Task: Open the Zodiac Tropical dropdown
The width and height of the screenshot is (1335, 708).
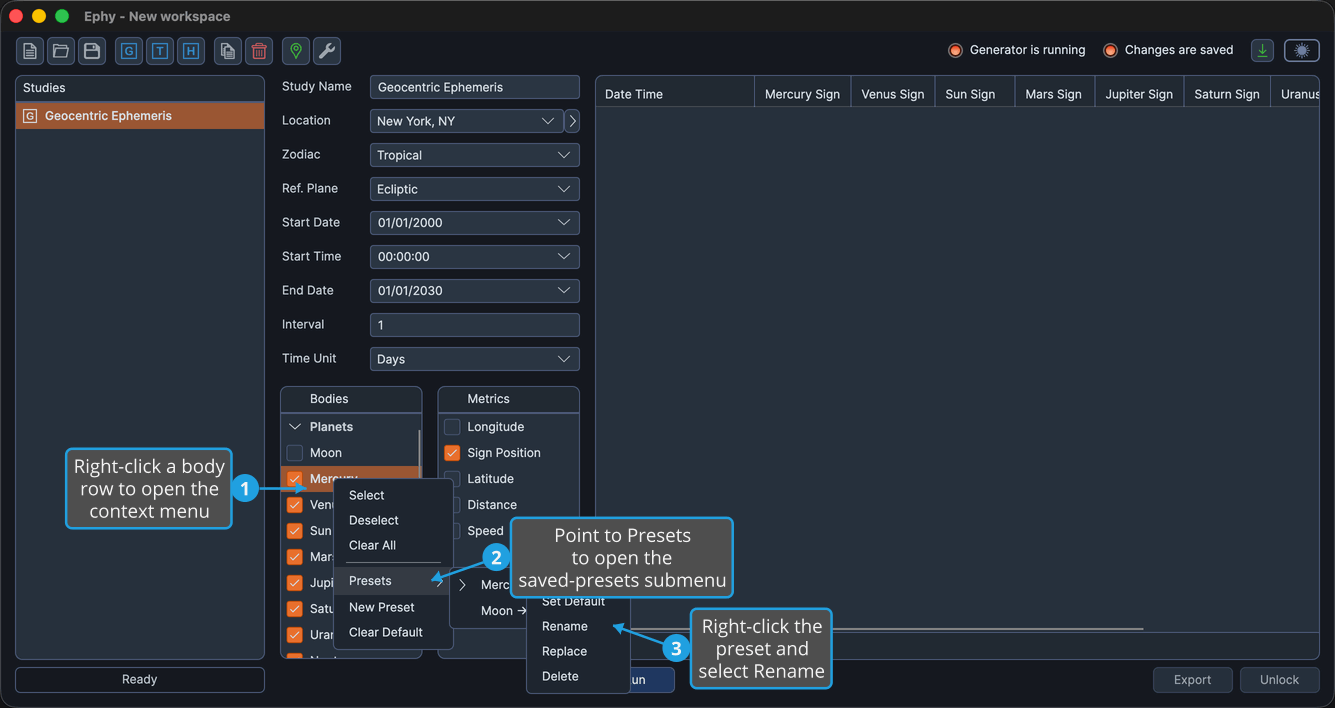Action: click(x=475, y=155)
